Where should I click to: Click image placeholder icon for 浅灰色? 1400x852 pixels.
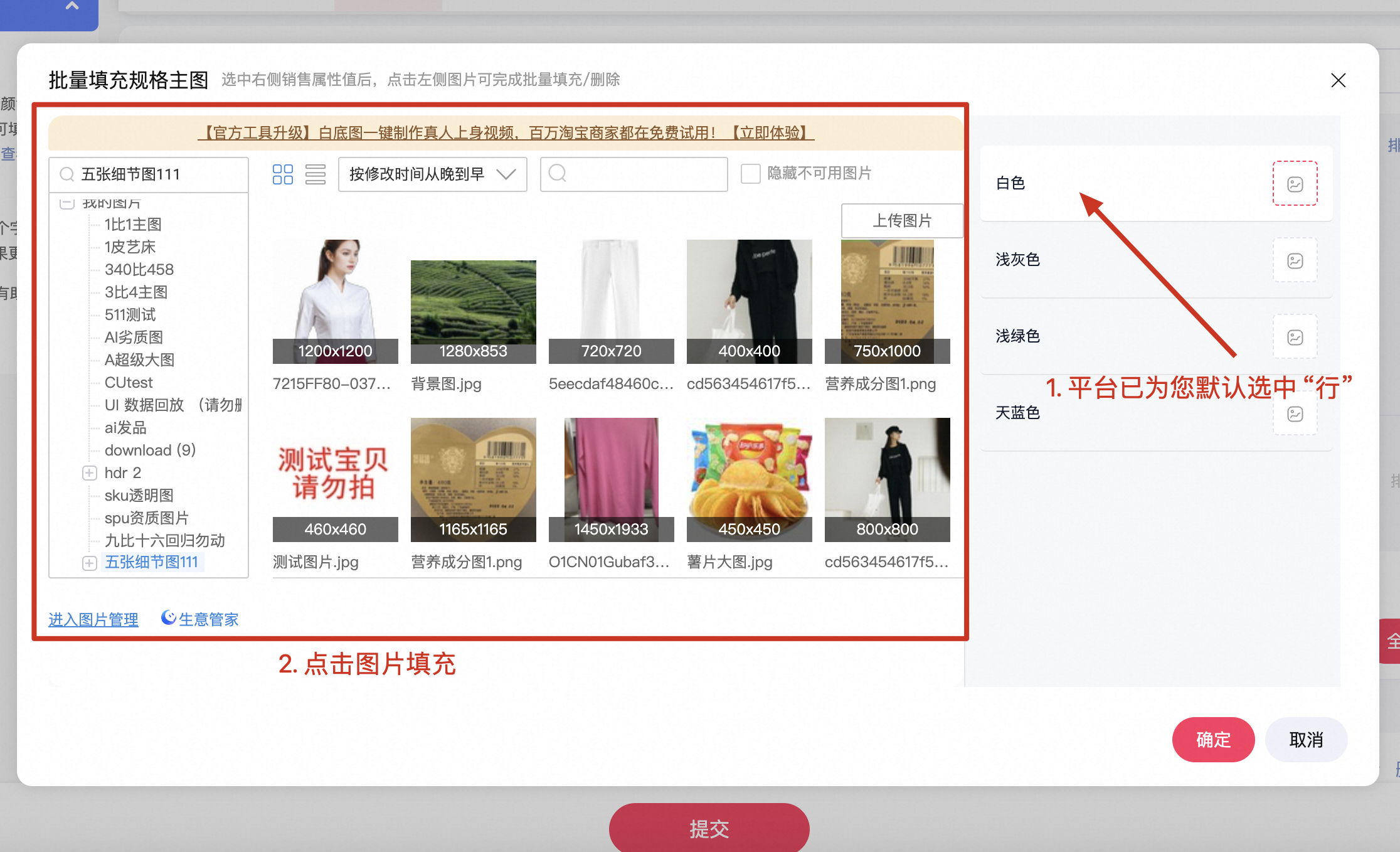1295,260
